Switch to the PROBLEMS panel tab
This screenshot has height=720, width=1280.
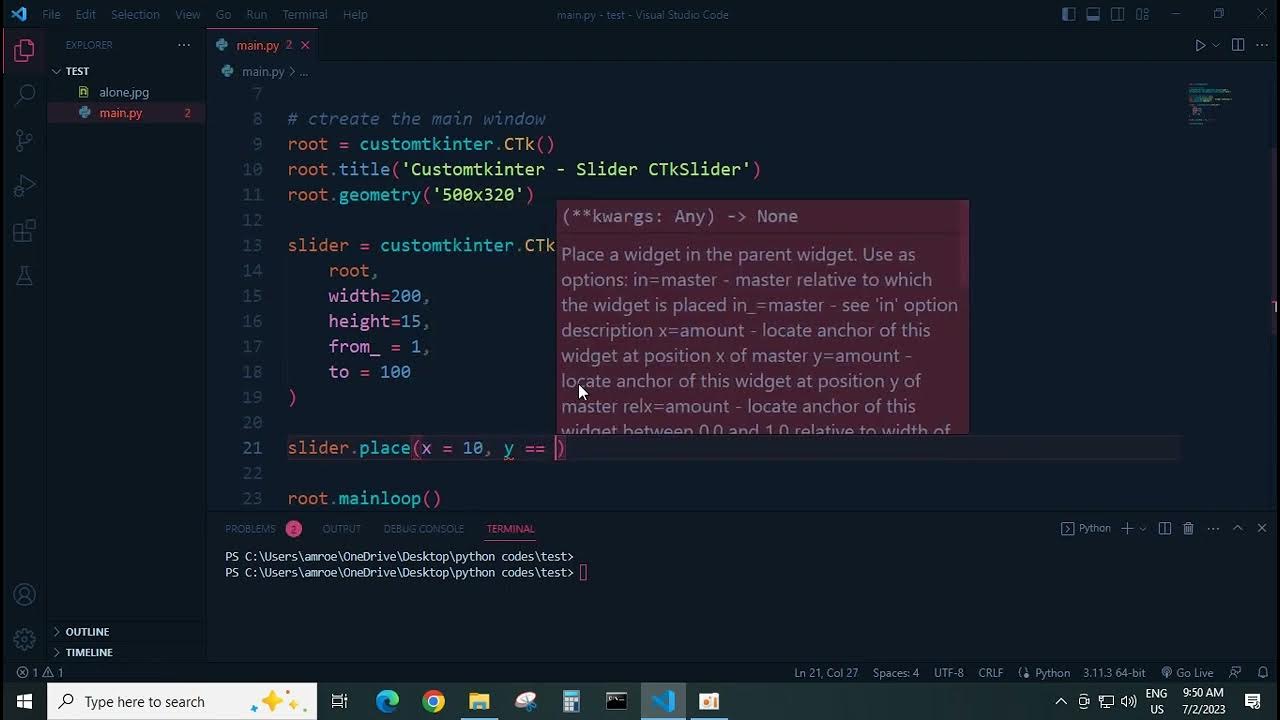coord(250,529)
